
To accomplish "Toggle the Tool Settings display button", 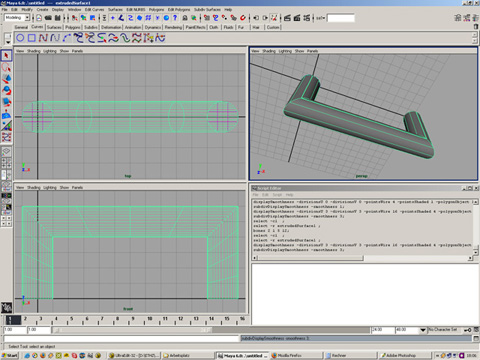I will 467,18.
